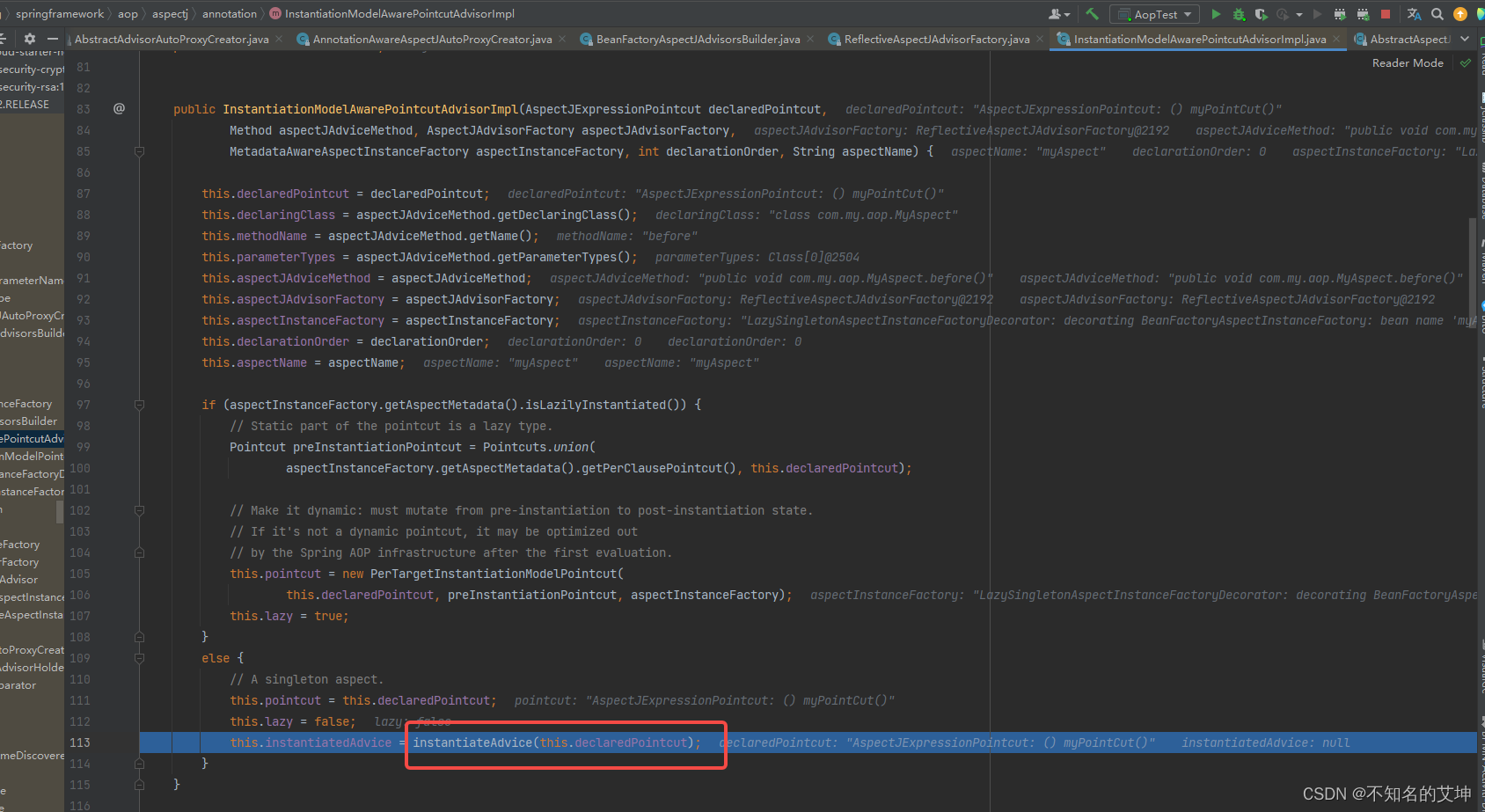
Task: Open Search Everywhere magnifier icon
Action: coord(1437,14)
